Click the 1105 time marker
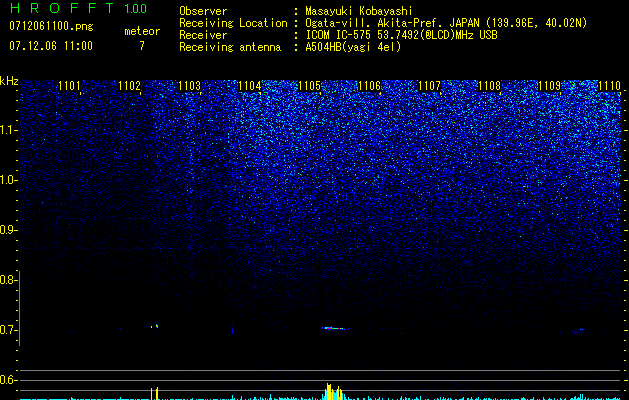Viewport: 629px width, 400px height. click(309, 86)
